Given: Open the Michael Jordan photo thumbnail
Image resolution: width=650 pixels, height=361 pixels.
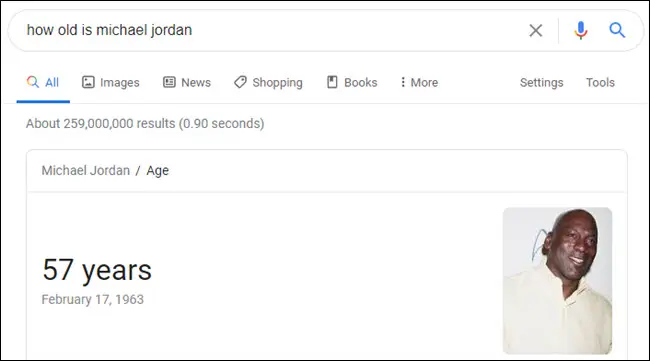Looking at the screenshot, I should tap(557, 281).
